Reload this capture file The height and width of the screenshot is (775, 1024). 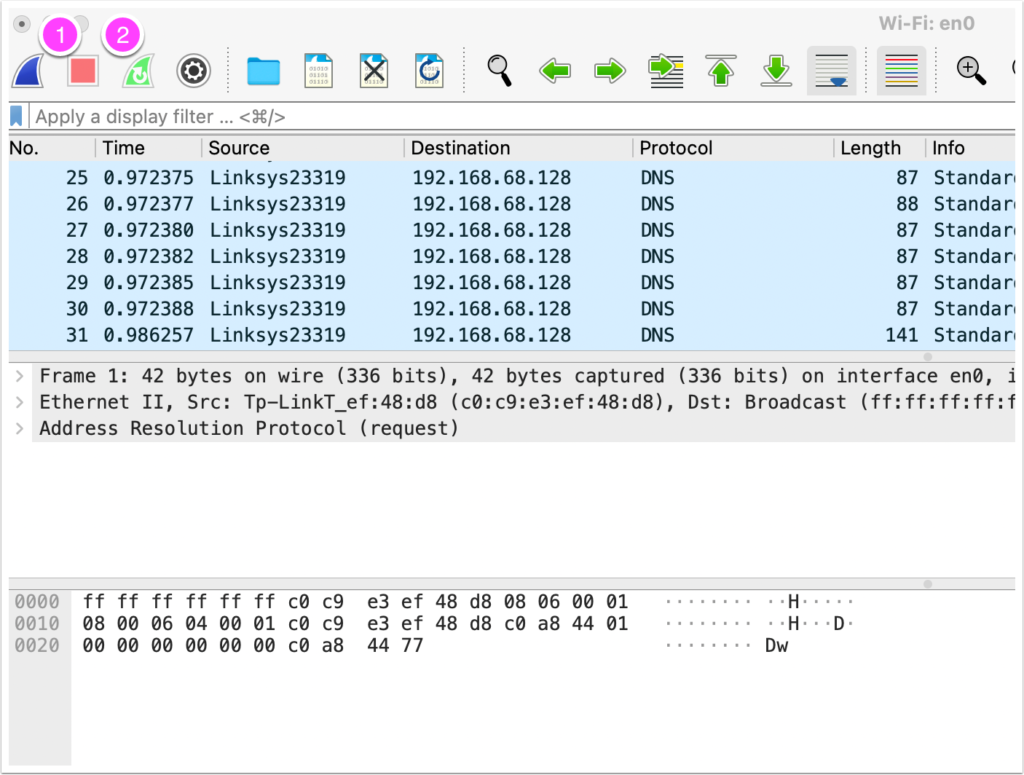point(428,71)
